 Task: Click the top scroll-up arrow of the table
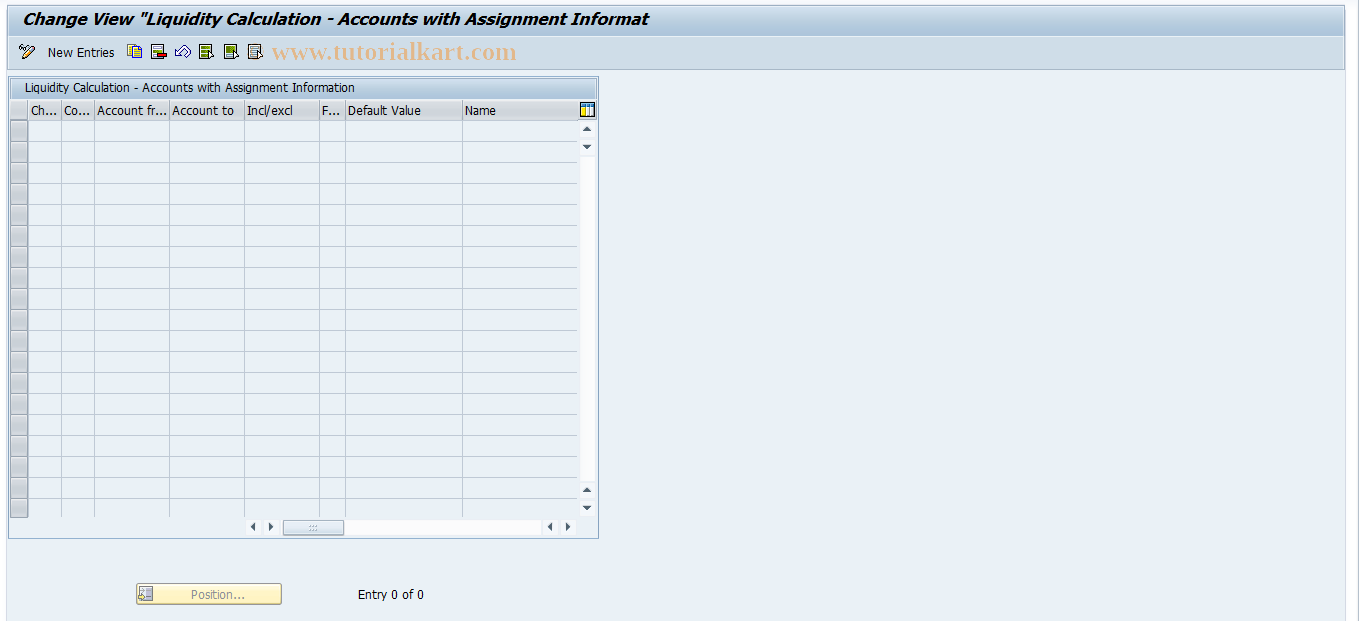[x=587, y=129]
